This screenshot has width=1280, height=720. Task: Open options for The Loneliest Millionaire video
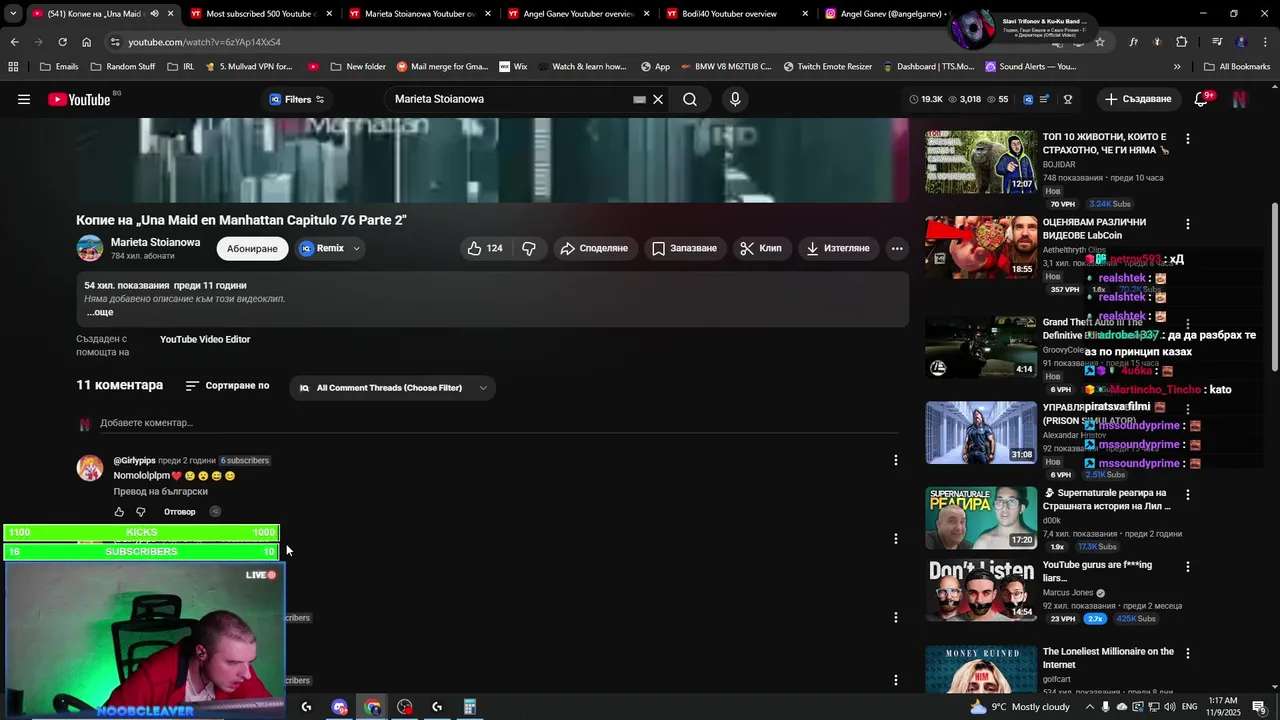click(1187, 653)
